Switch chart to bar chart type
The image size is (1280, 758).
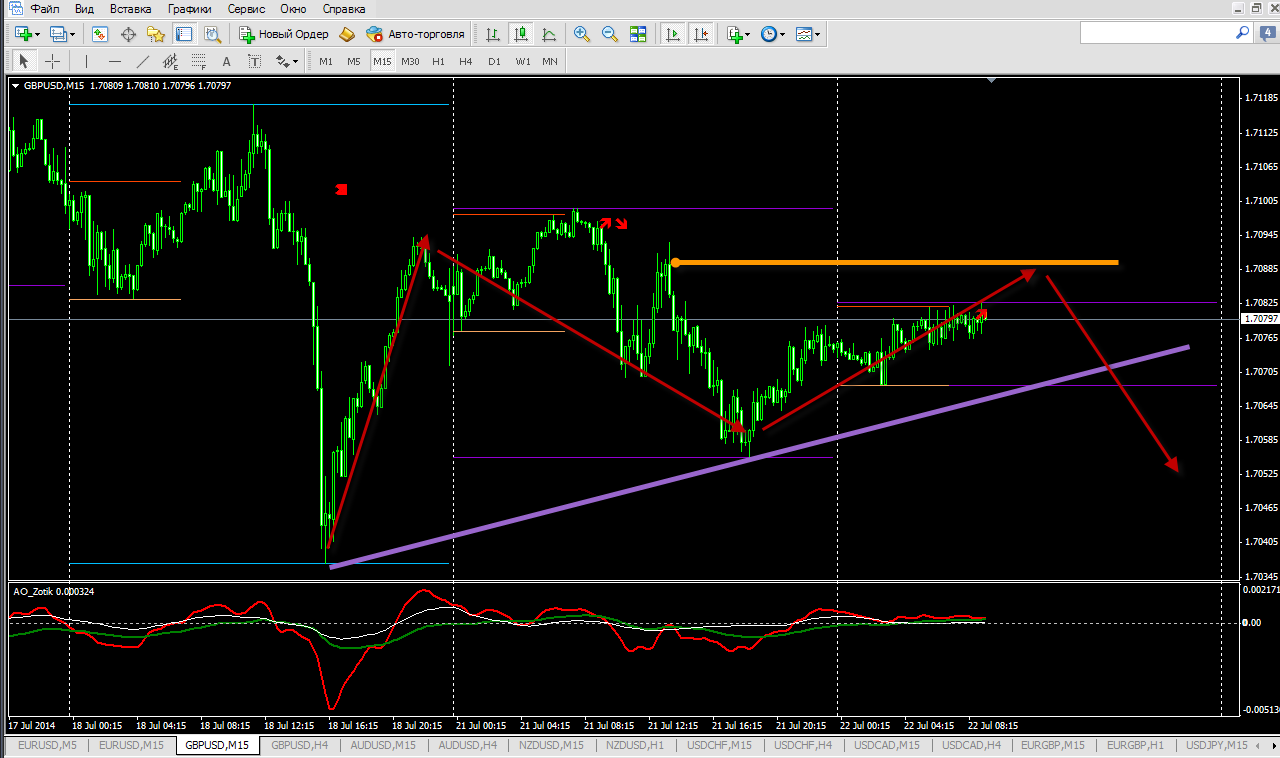493,34
